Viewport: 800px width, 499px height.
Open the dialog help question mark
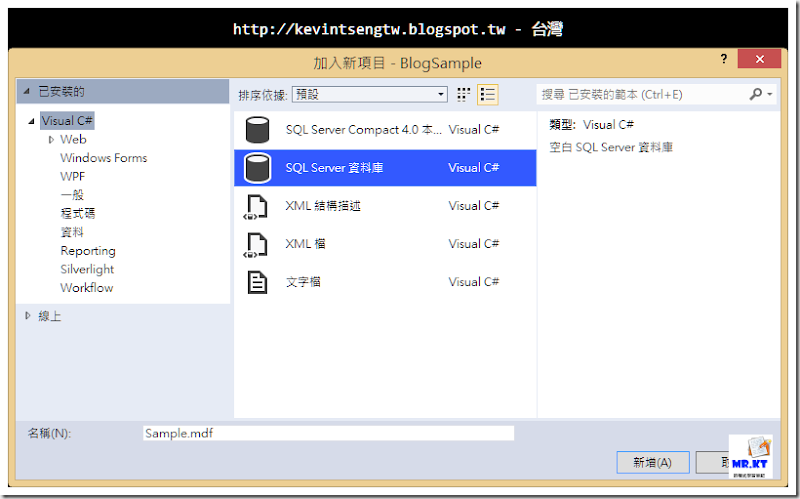click(723, 59)
